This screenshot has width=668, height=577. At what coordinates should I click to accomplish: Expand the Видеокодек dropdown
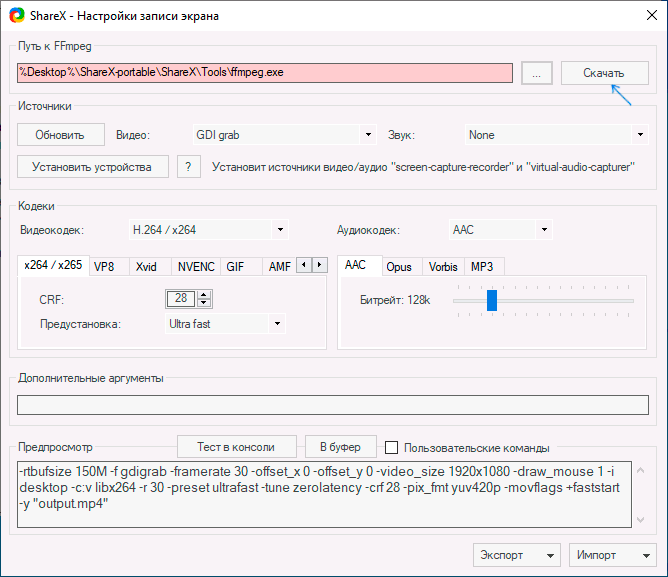[209, 230]
